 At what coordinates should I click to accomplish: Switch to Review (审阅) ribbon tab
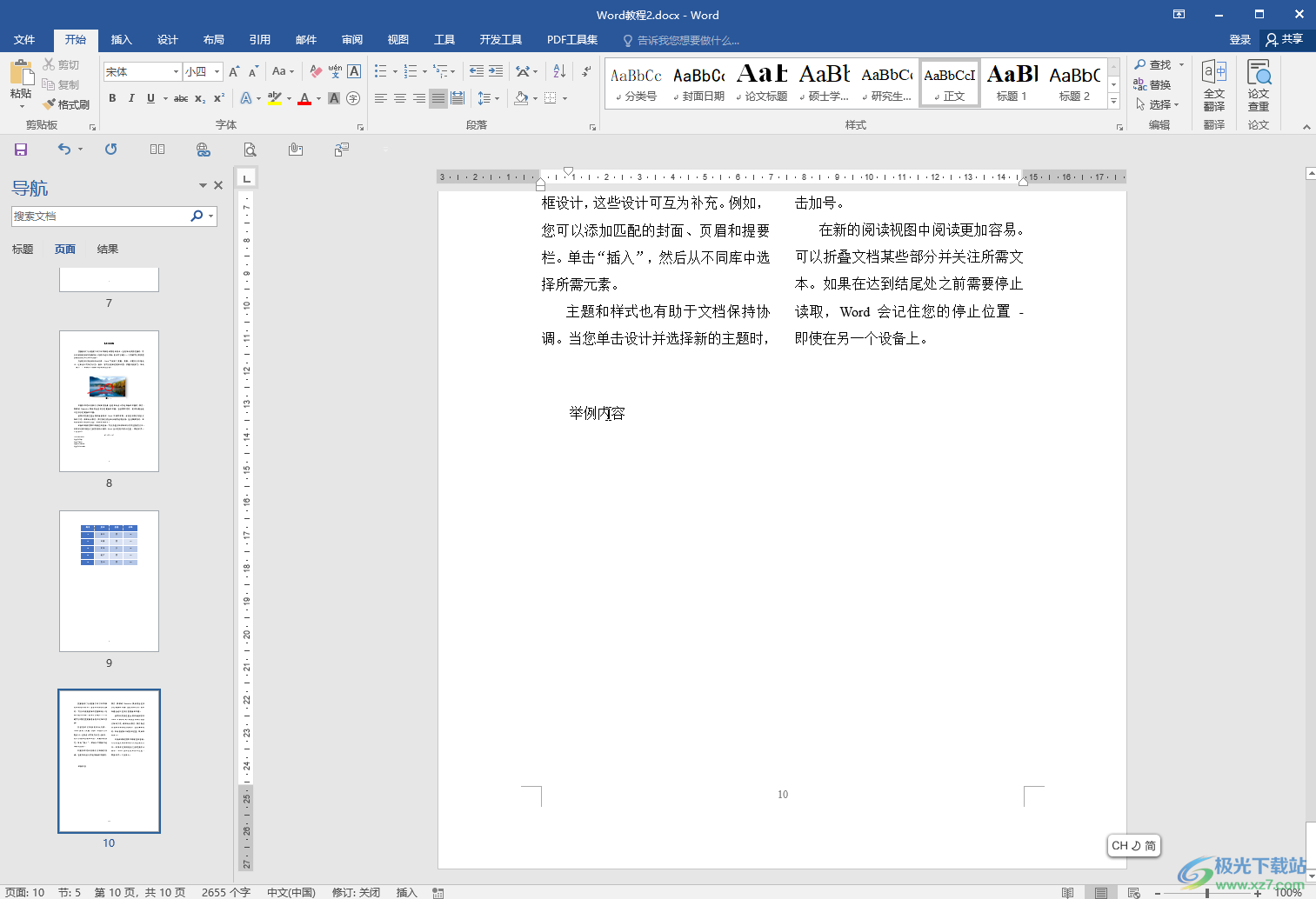352,40
